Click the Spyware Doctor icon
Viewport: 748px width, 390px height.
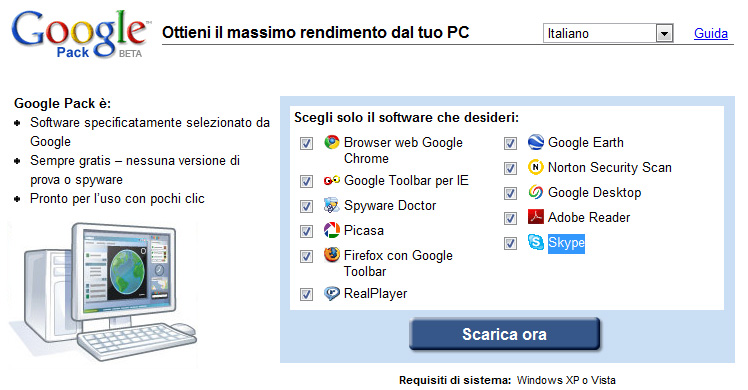[x=332, y=205]
